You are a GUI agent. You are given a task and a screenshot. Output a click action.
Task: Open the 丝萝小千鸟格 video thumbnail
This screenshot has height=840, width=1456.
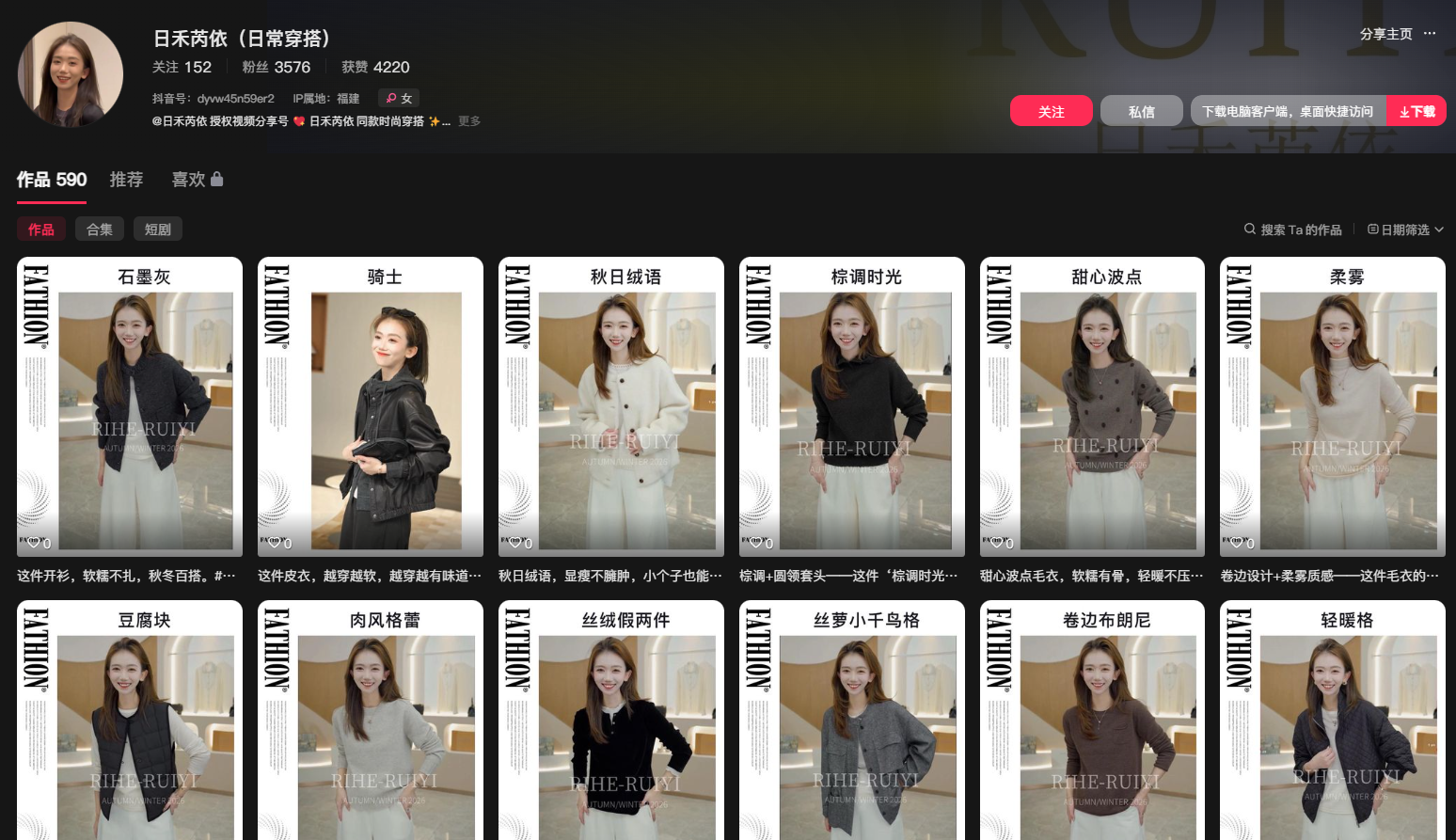click(852, 720)
